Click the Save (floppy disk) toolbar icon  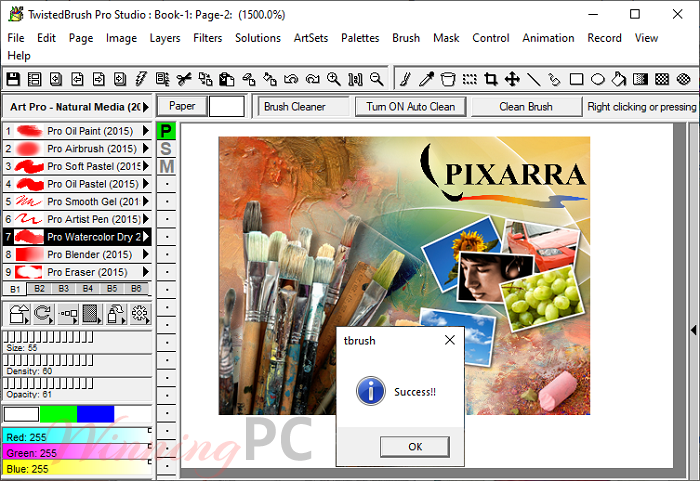coord(13,79)
